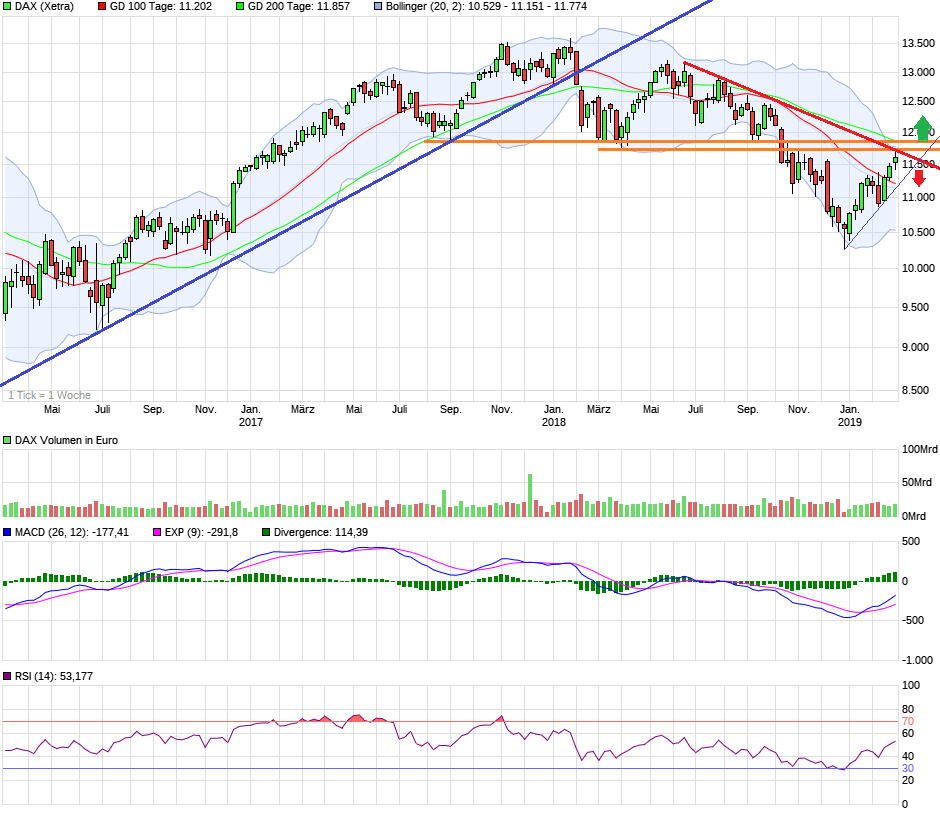Click the red 70 RSI threshold label
The width and height of the screenshot is (940, 814).
[x=908, y=722]
